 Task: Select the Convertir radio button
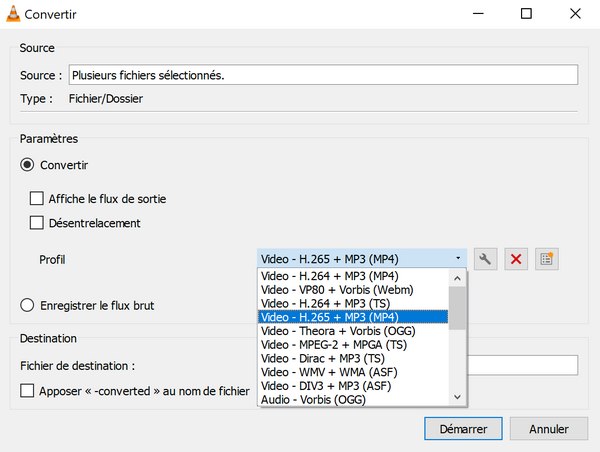tap(27, 164)
